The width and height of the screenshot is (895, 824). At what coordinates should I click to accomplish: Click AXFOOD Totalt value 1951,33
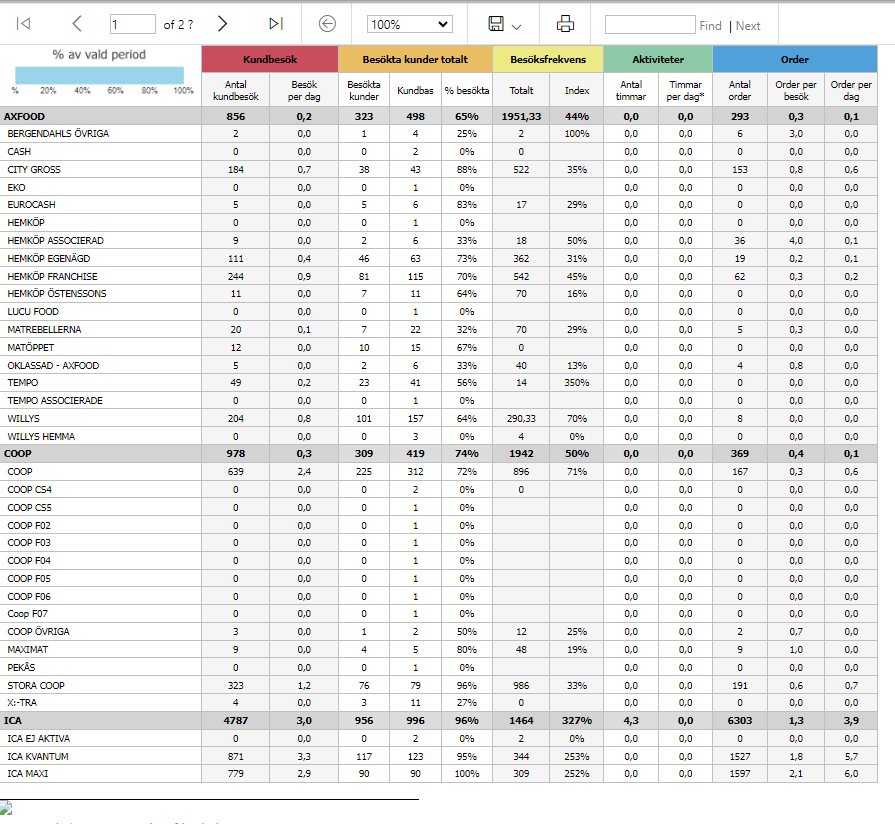tap(521, 116)
